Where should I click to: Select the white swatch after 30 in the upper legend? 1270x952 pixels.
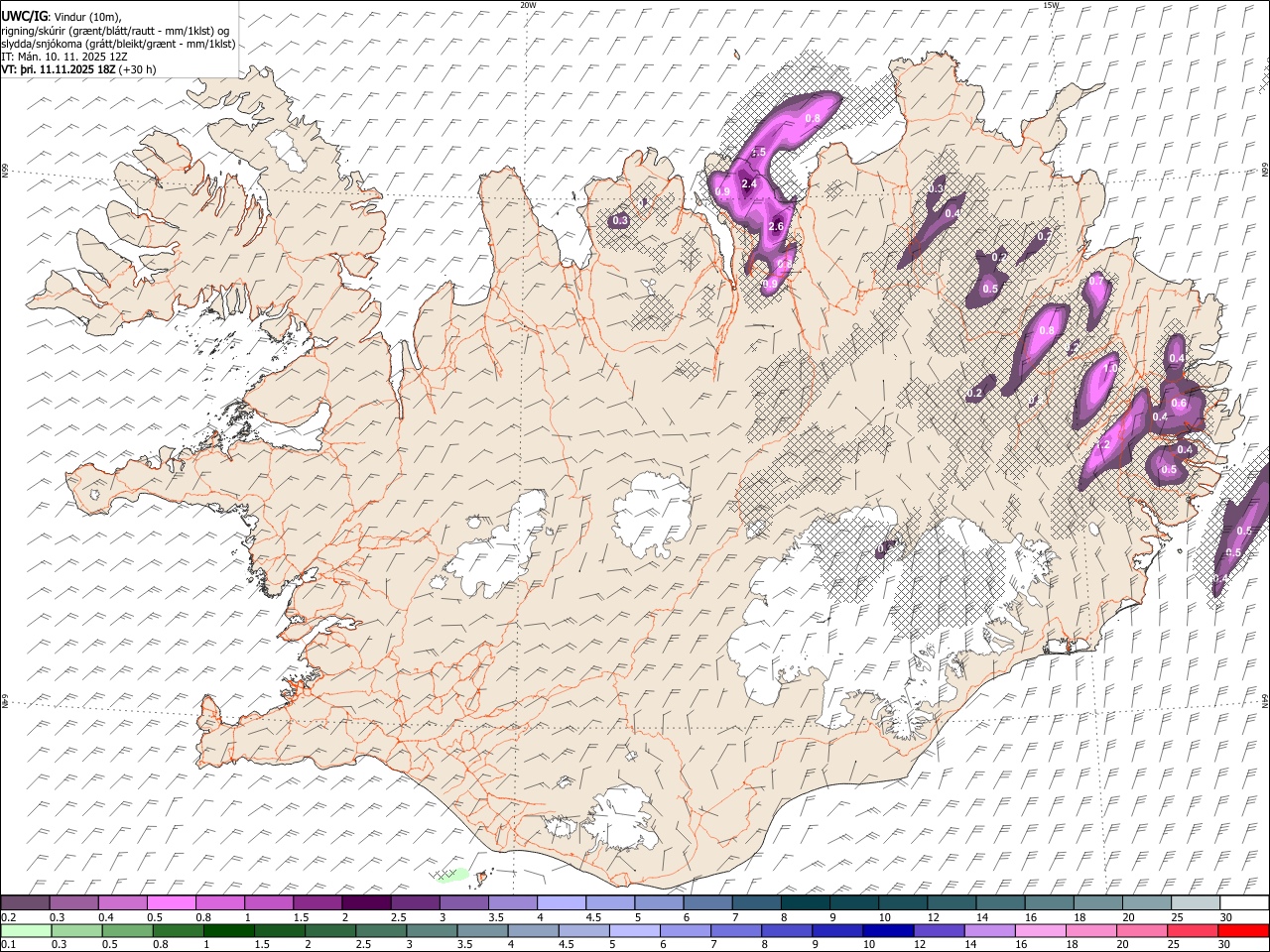click(x=1244, y=903)
